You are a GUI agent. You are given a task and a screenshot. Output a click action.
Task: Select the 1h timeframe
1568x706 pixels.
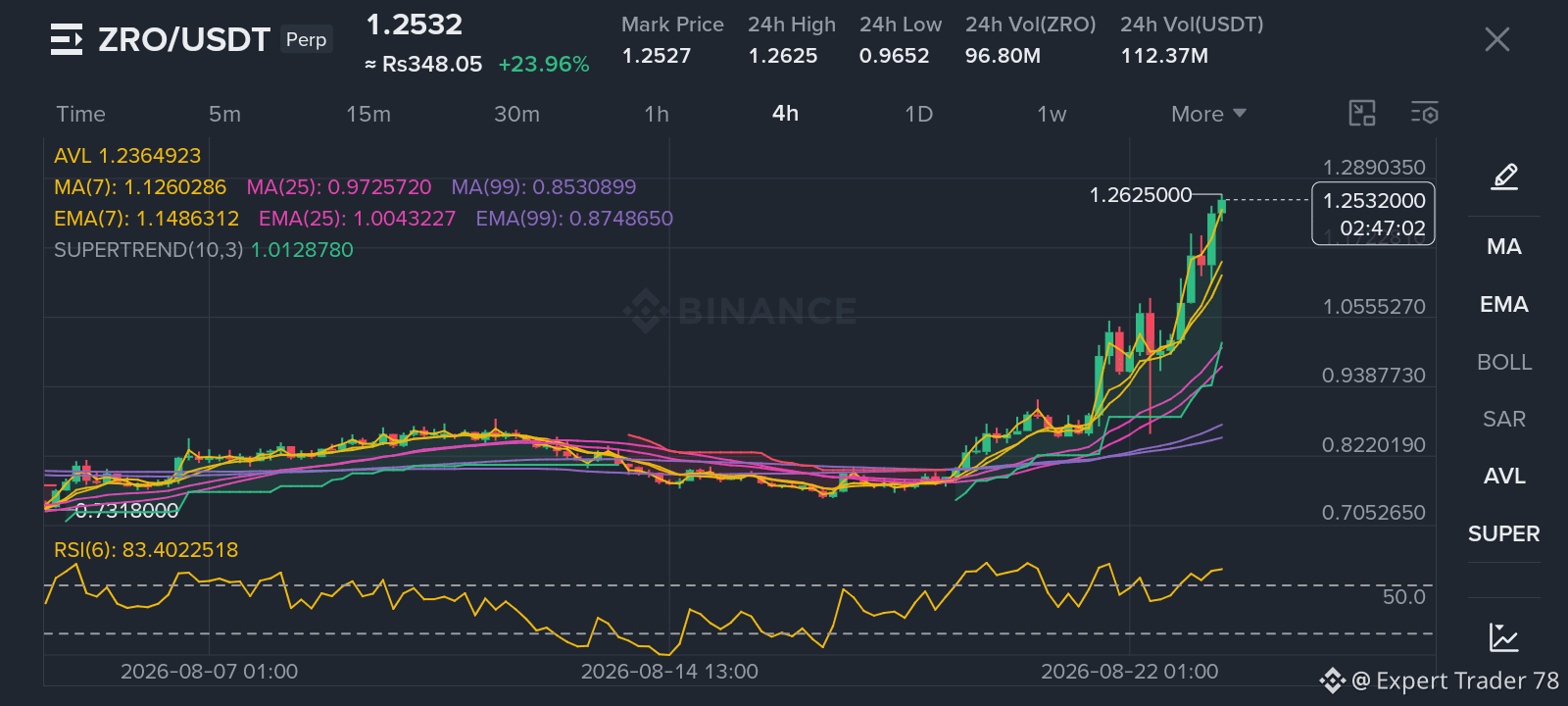click(657, 114)
